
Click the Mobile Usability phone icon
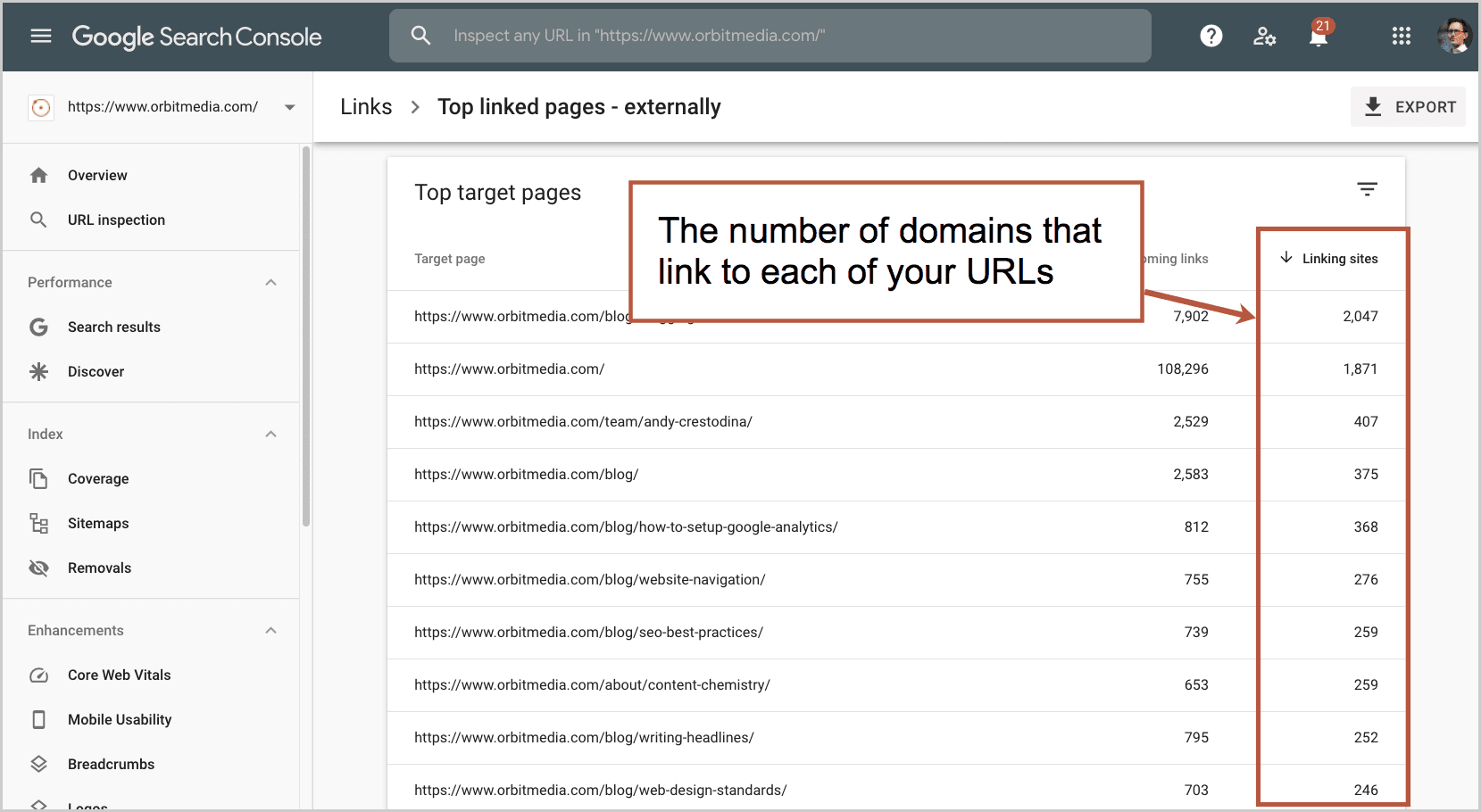click(x=38, y=719)
